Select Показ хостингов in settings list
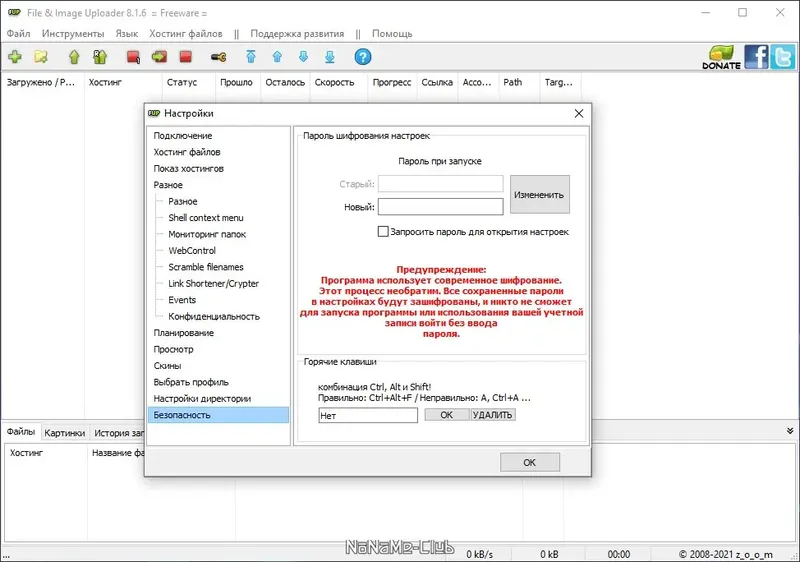 tap(188, 168)
